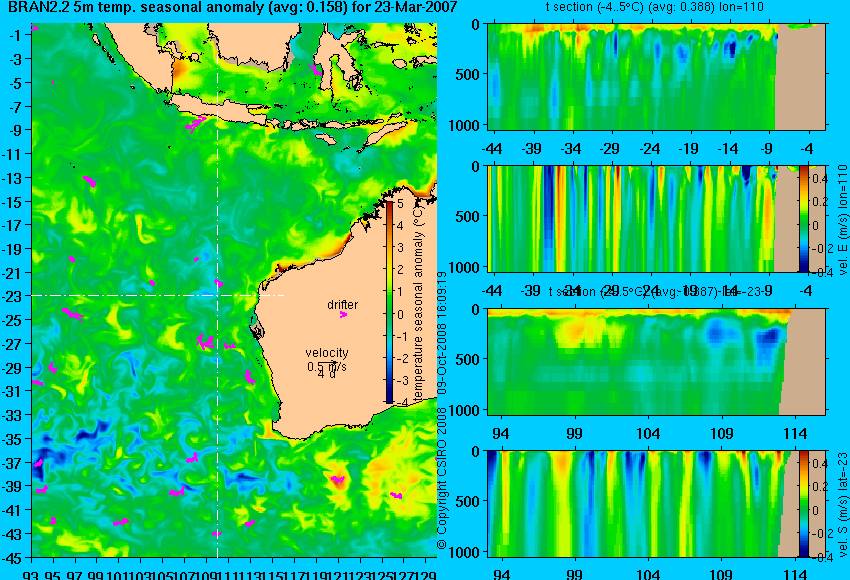
Task: Click the 'temperature seasonal anomaly (°C)' colorbar label
Action: pos(418,304)
